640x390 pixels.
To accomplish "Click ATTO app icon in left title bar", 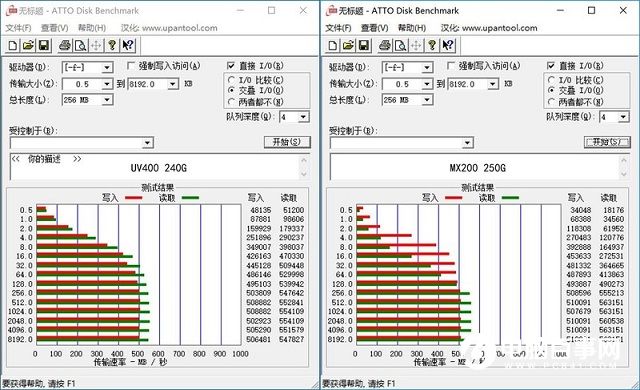I will pos(11,11).
